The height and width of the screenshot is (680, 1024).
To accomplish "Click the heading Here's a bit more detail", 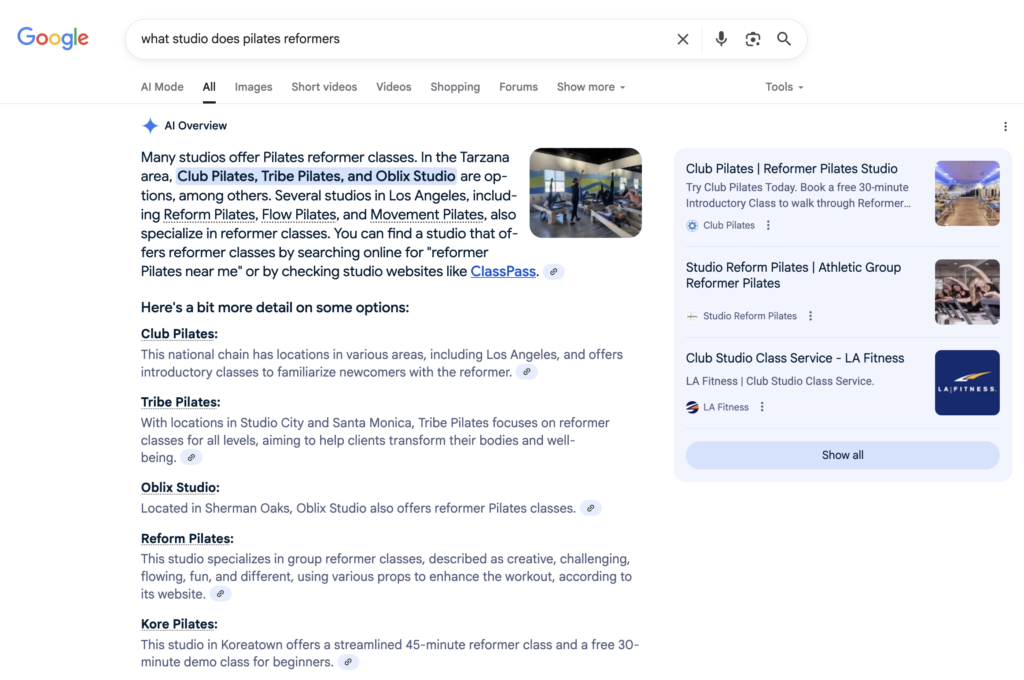I will point(275,308).
